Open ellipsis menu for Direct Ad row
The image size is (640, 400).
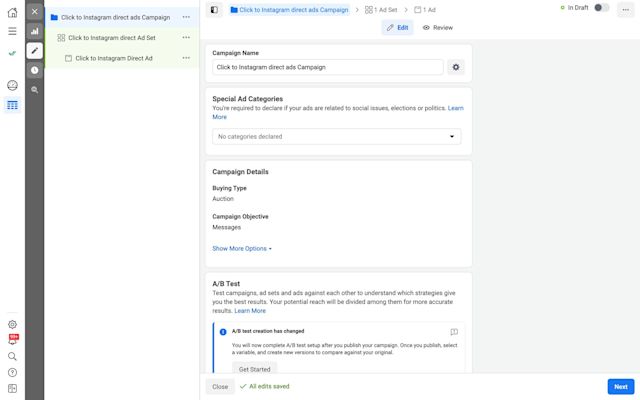click(x=186, y=58)
